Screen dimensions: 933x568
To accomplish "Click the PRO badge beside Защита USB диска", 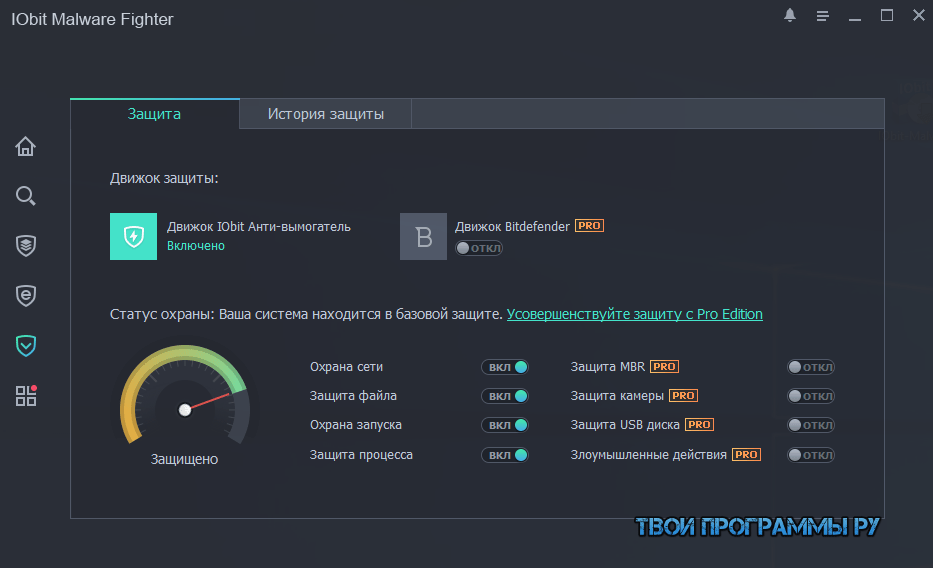I will point(699,425).
